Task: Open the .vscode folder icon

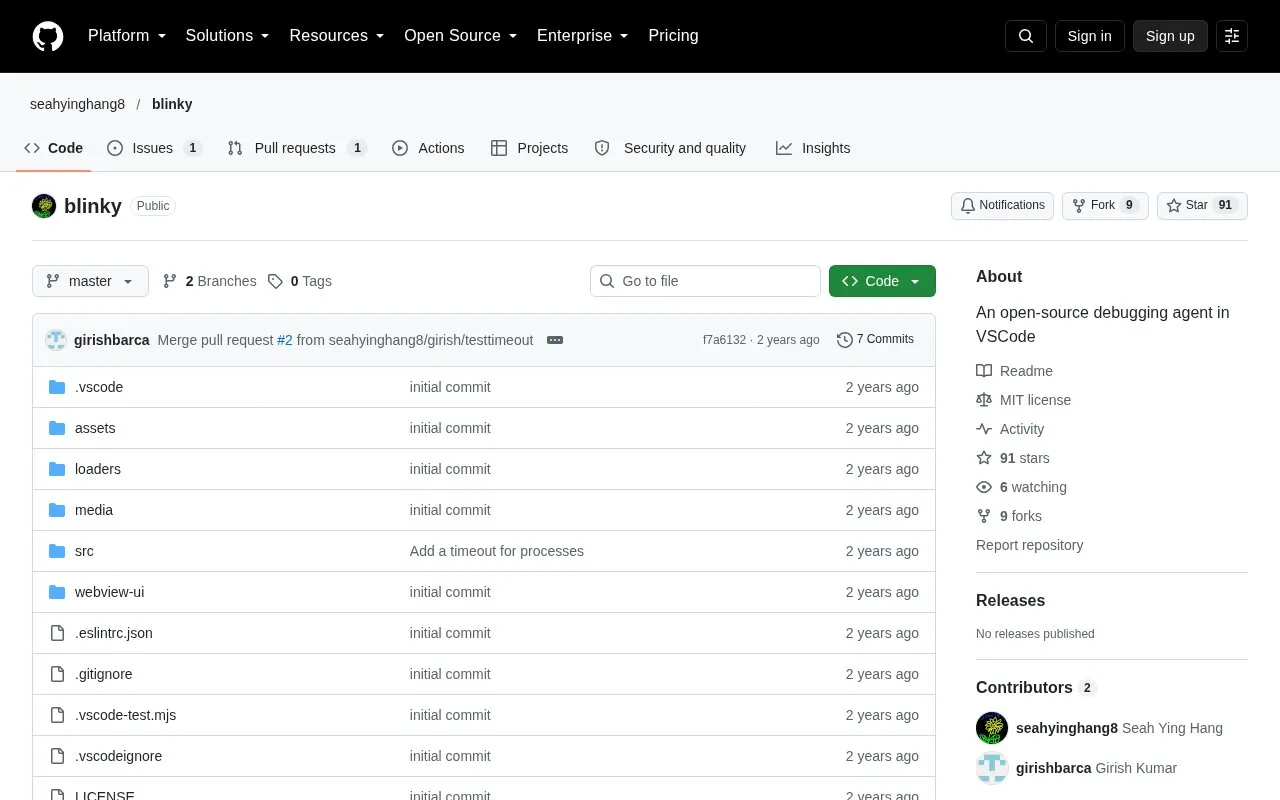Action: tap(57, 387)
